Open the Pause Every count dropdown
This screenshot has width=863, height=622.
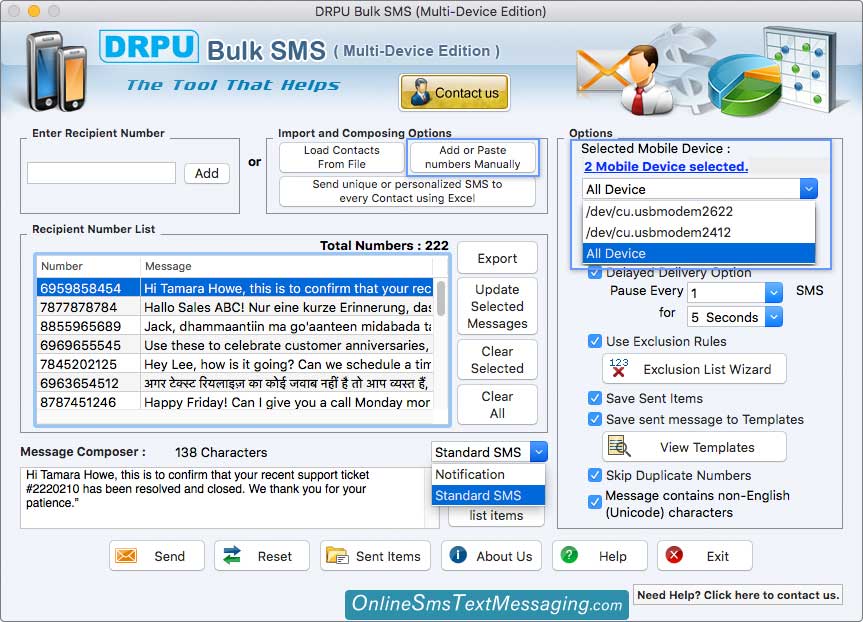[773, 292]
